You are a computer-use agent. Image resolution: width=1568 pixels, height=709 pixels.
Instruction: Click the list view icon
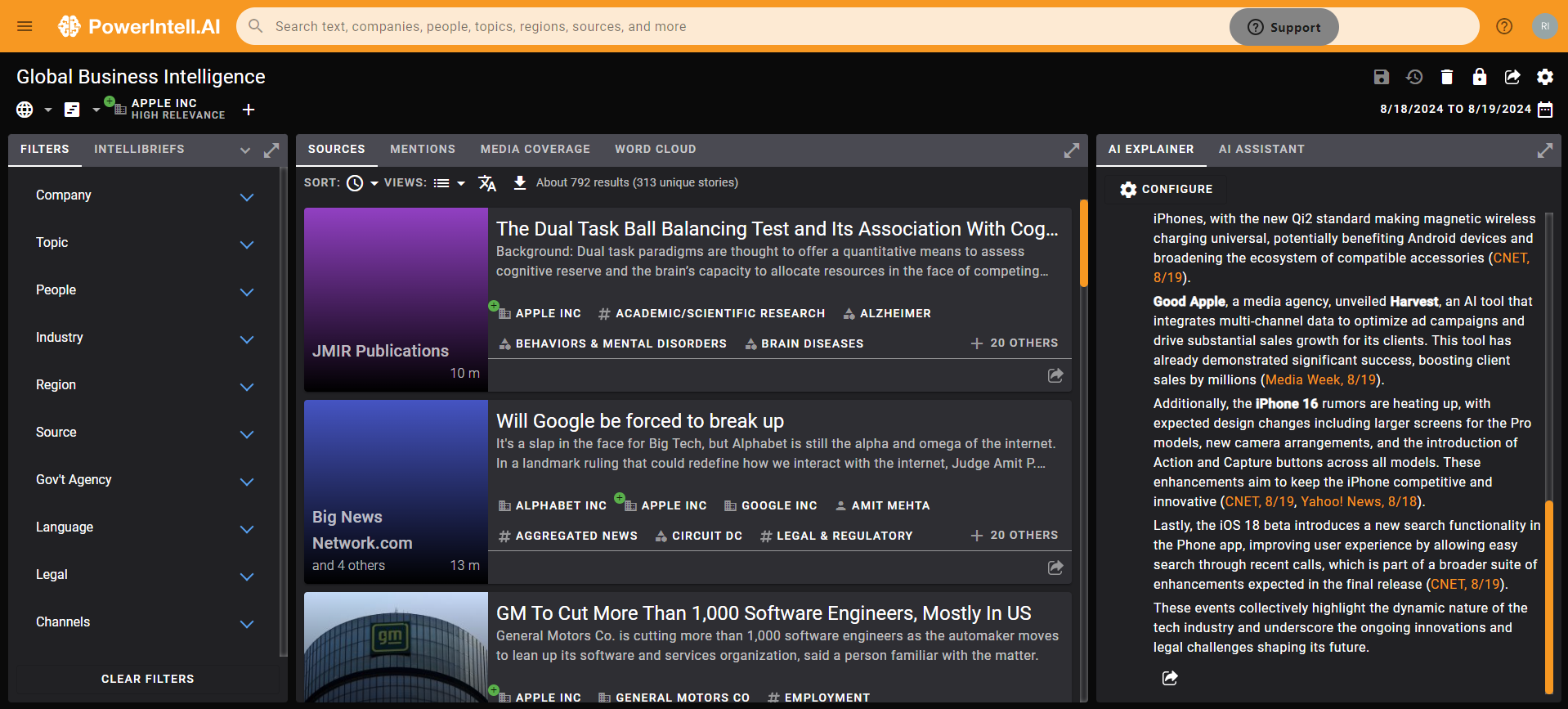click(x=441, y=183)
